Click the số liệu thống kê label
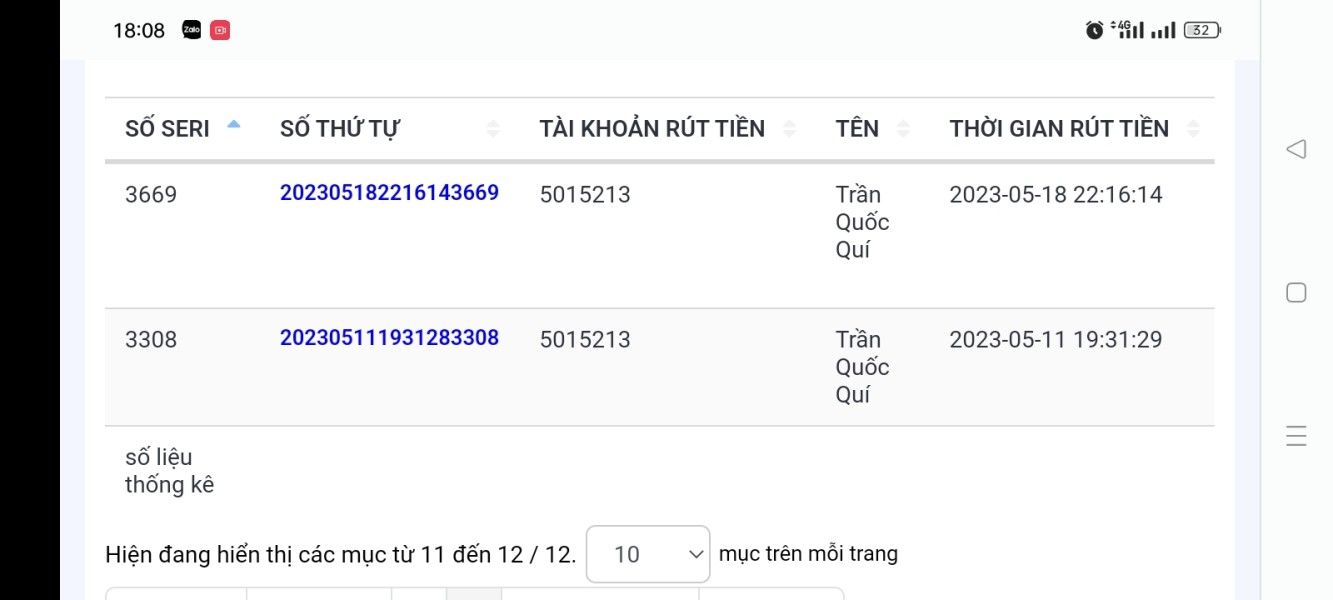This screenshot has width=1333, height=600. 169,471
